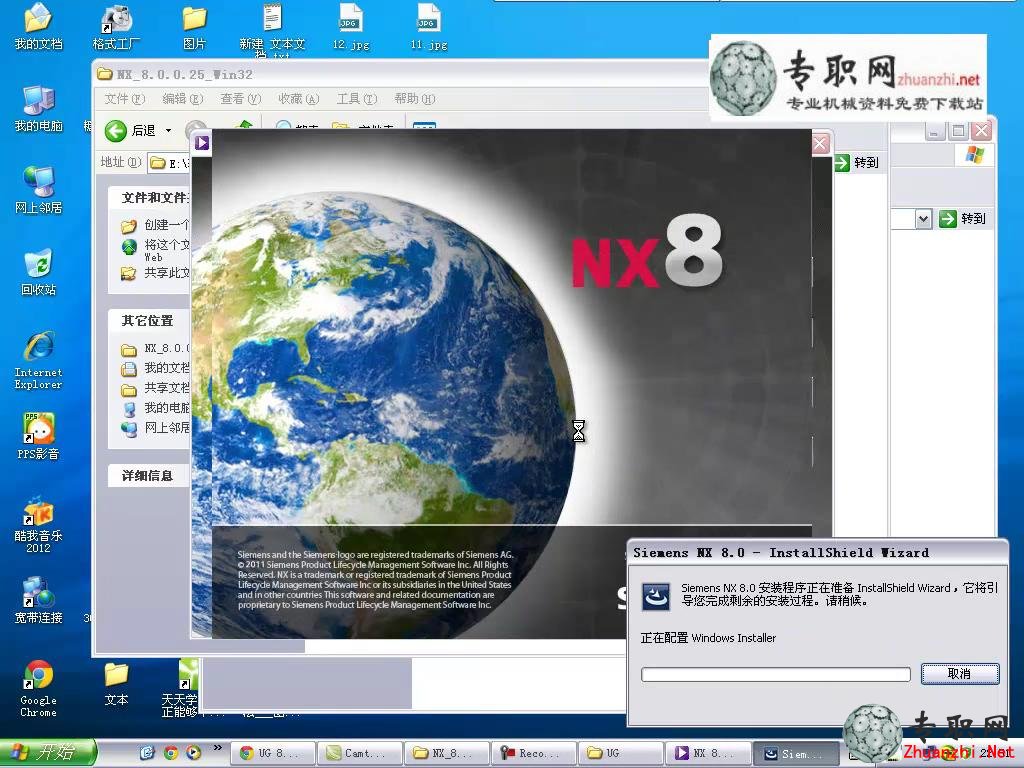Open the 文件(F) menu in Explorer
This screenshot has width=1024, height=768.
(x=124, y=99)
